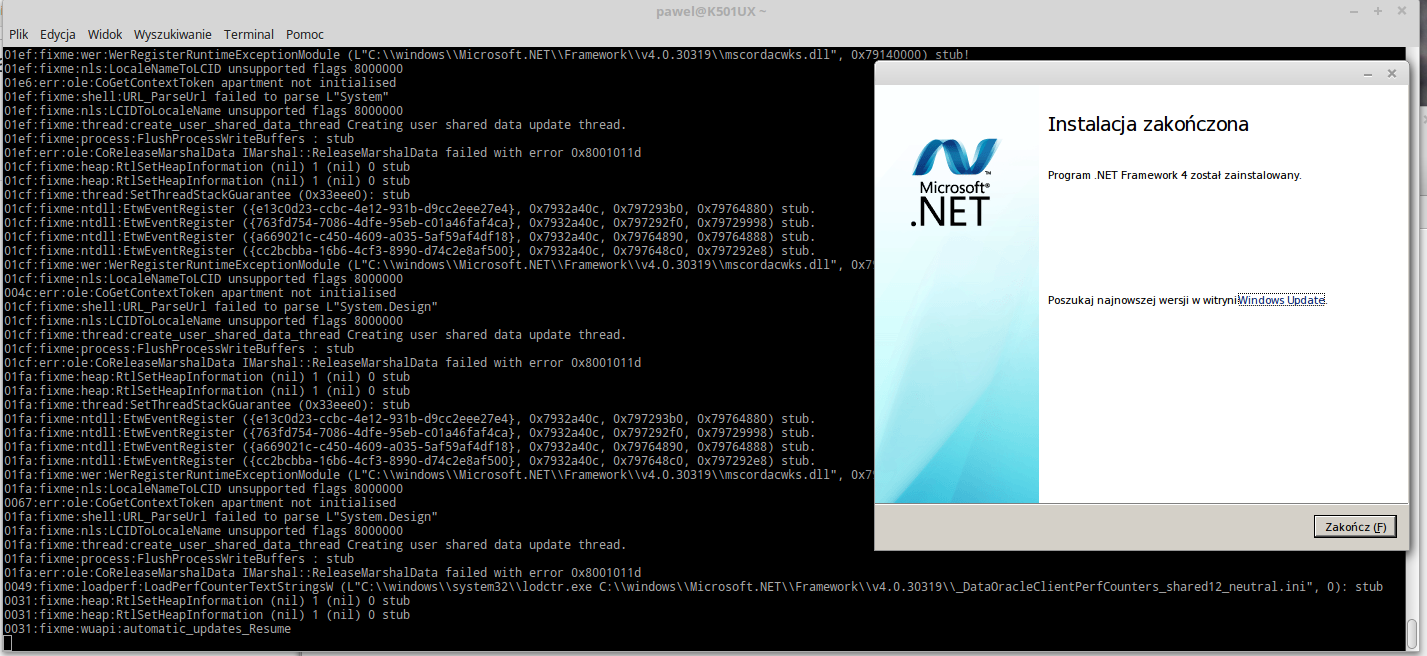Image resolution: width=1427 pixels, height=656 pixels.
Task: Click the 'Instalacja zakończona' heading
Action: pyautogui.click(x=1147, y=125)
